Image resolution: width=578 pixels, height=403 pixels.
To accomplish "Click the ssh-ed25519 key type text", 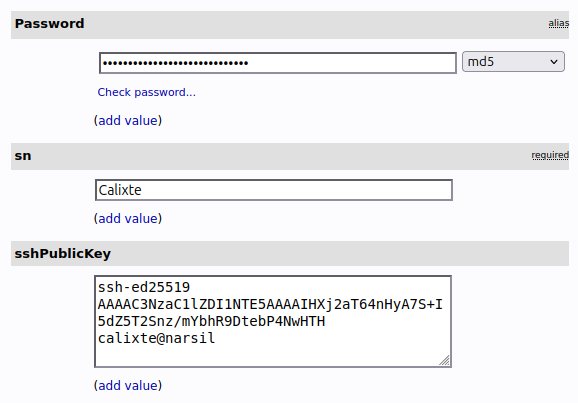I will click(x=144, y=287).
